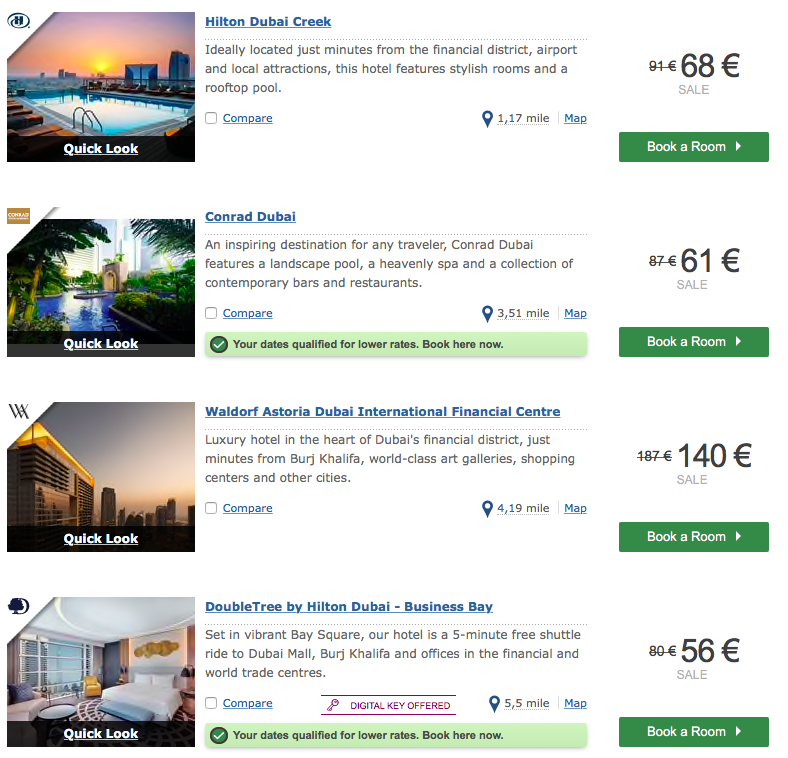The width and height of the screenshot is (788, 758).
Task: Click Digital Key Offered badge
Action: pos(388,705)
